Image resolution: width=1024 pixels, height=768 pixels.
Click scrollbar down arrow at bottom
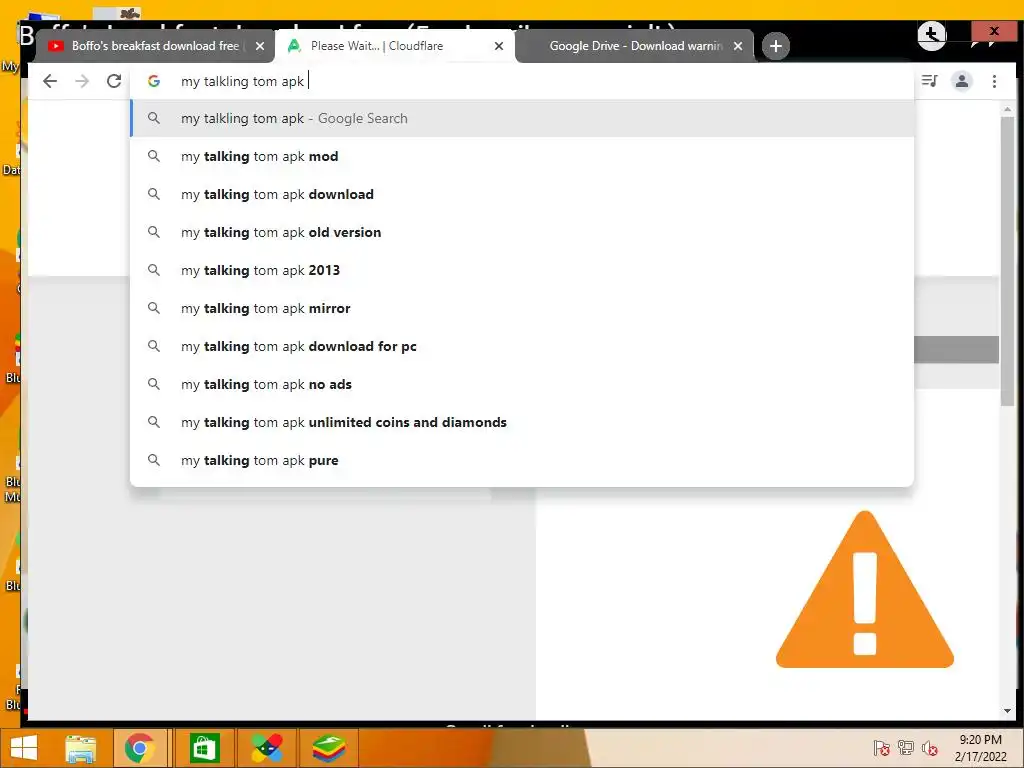[1007, 711]
